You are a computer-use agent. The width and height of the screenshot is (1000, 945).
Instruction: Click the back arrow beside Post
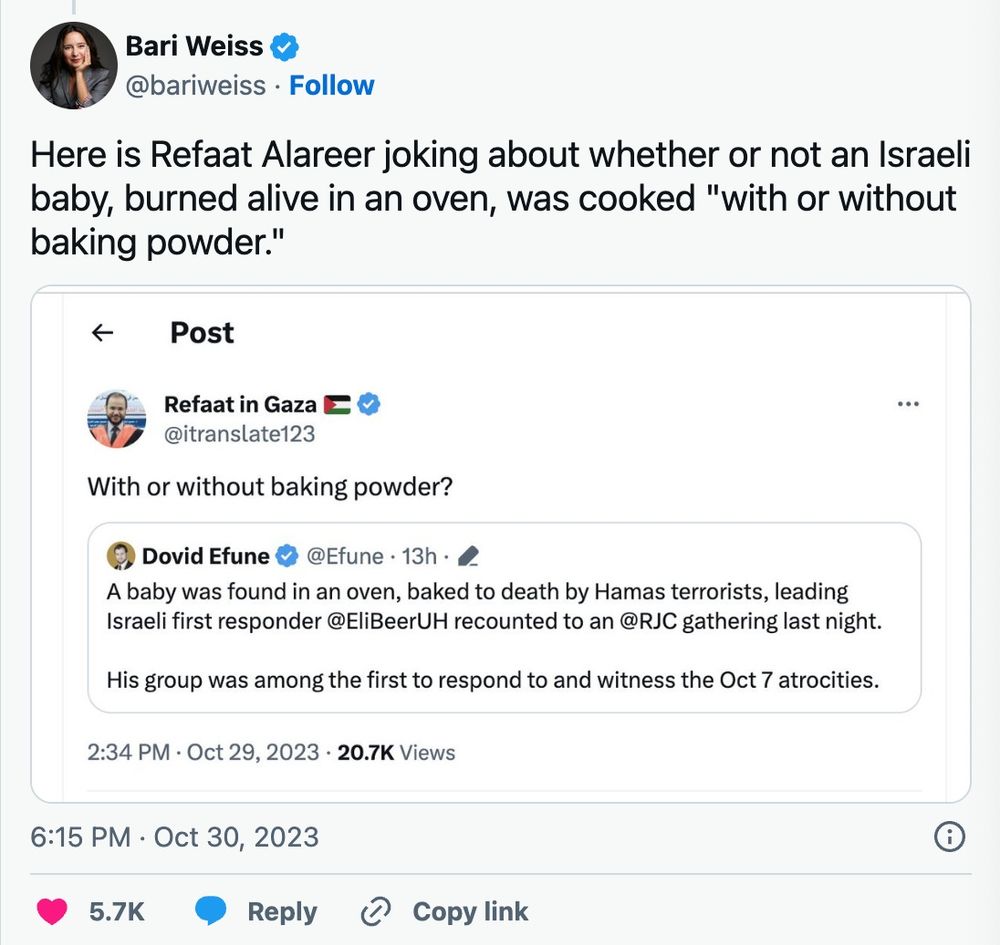click(103, 332)
